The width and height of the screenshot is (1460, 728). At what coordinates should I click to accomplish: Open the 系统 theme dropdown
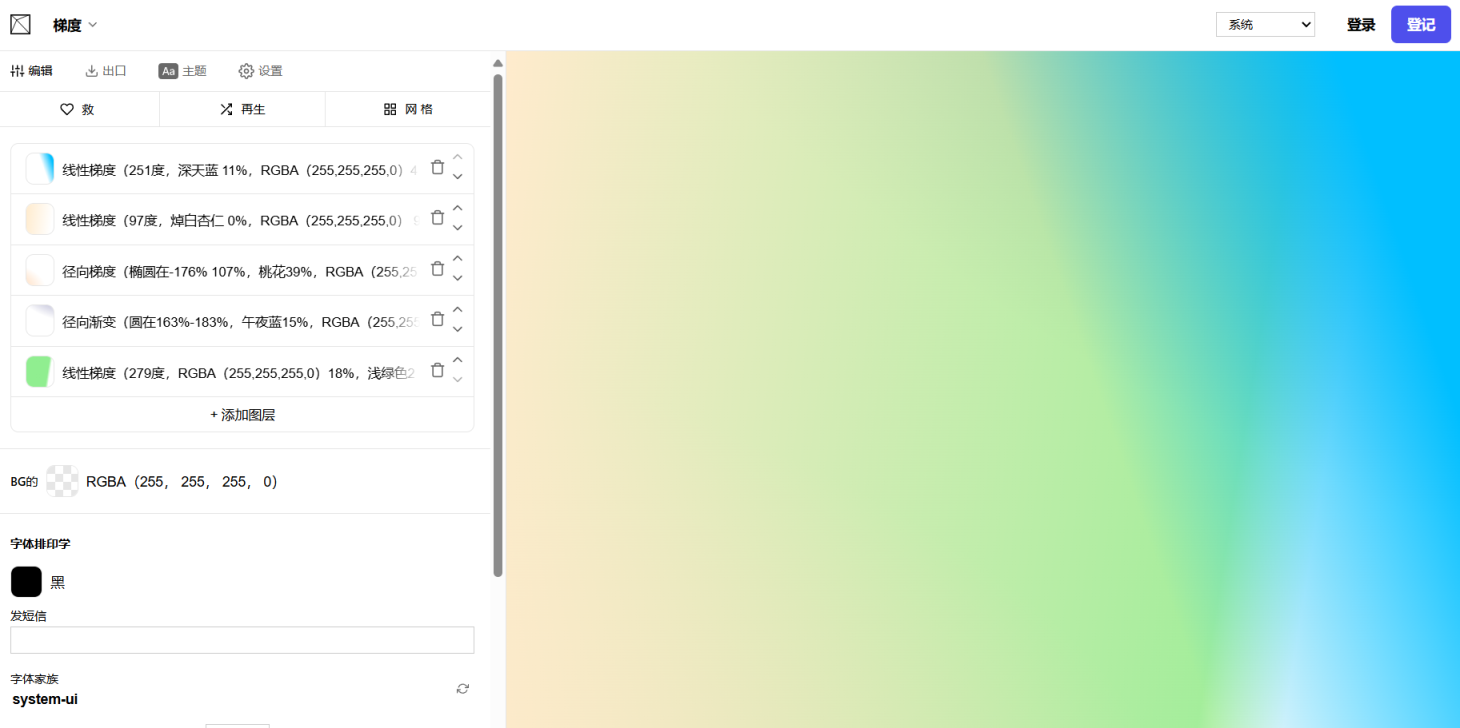(x=1265, y=25)
